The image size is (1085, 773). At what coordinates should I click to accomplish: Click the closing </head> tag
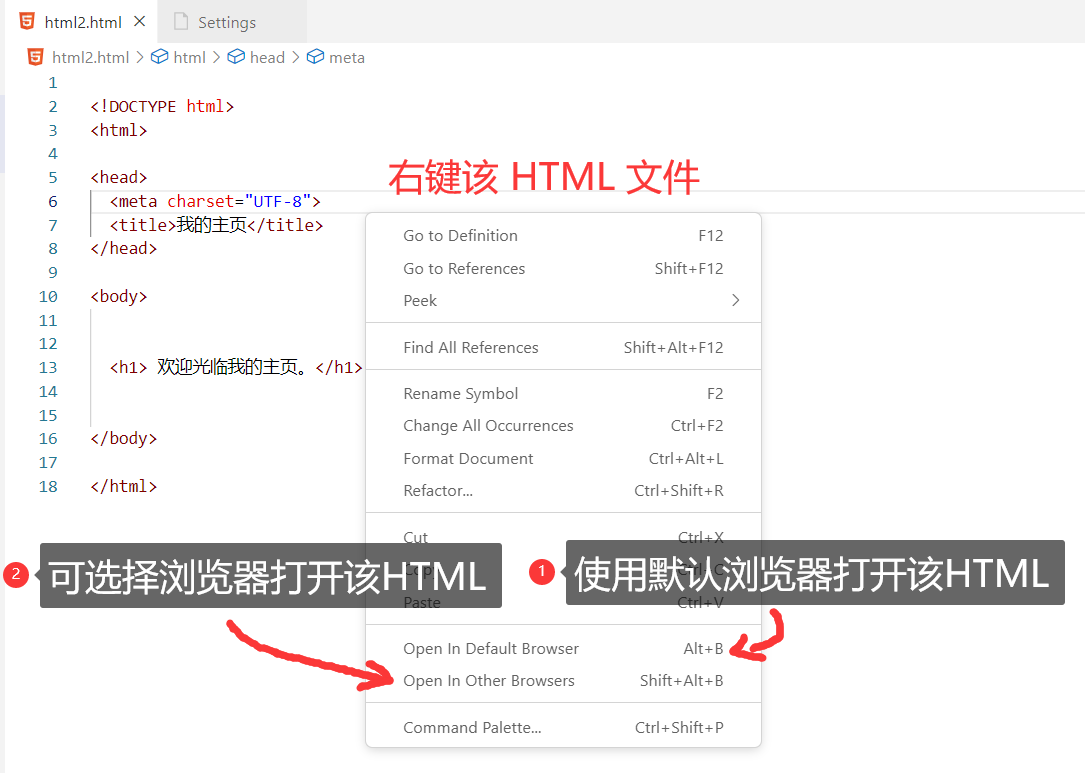pos(123,248)
